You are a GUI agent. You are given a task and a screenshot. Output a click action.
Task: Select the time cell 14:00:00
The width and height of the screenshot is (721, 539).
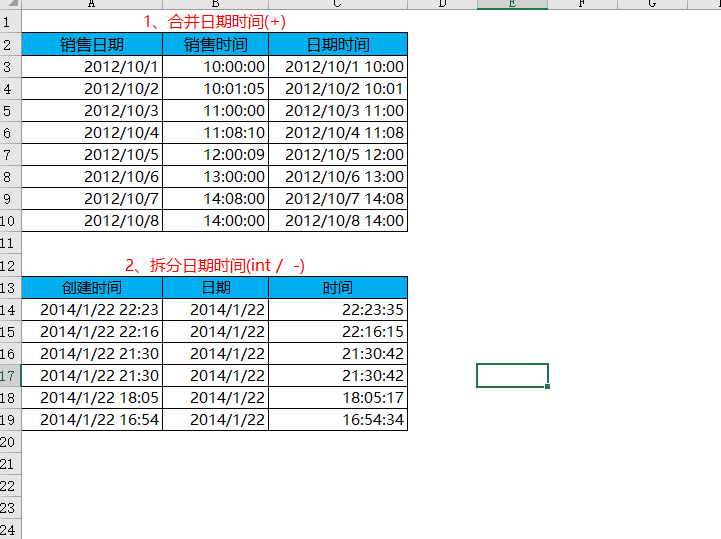[215, 221]
